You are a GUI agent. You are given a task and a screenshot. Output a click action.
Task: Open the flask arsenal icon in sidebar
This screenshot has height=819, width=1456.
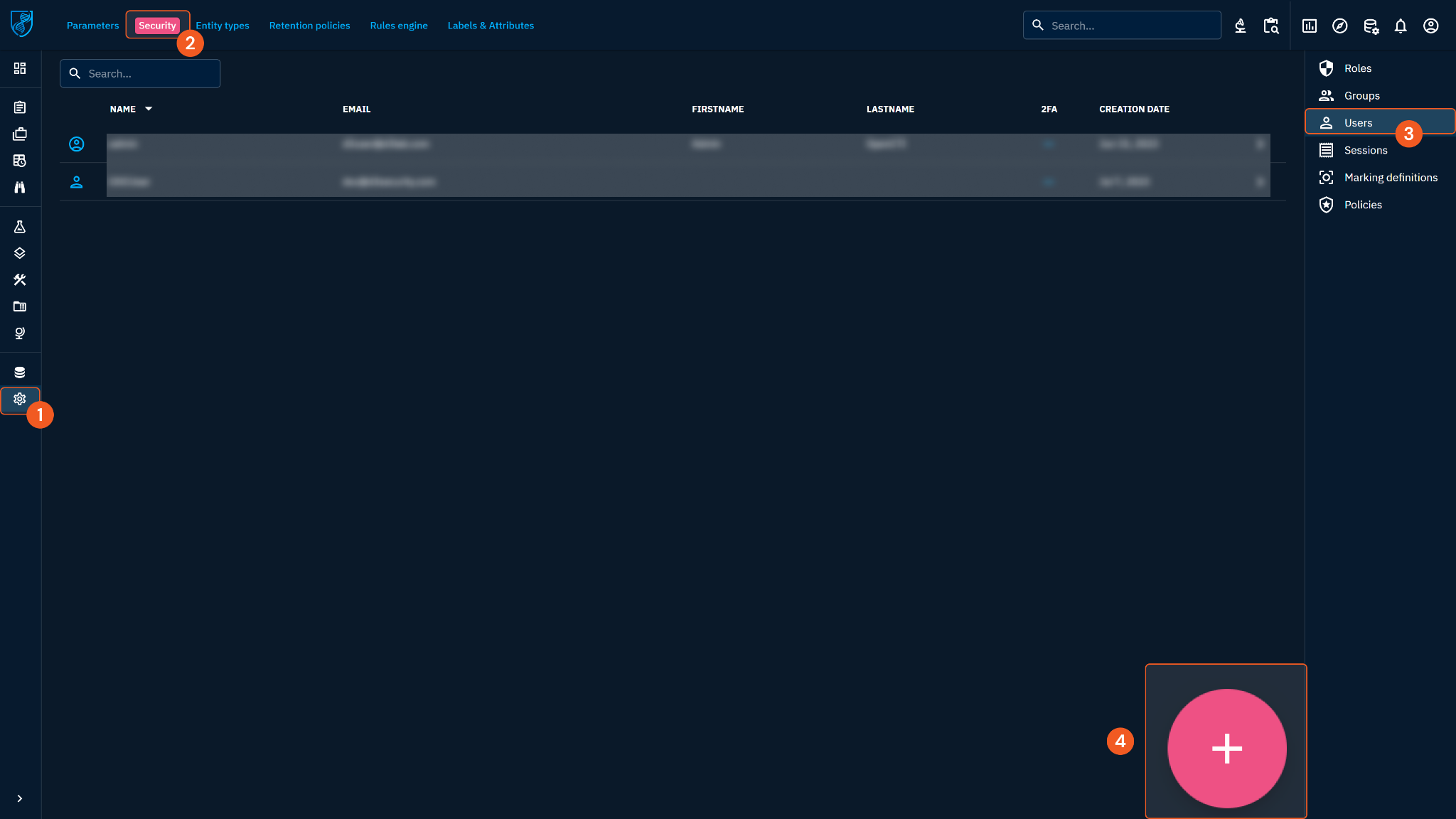(20, 227)
